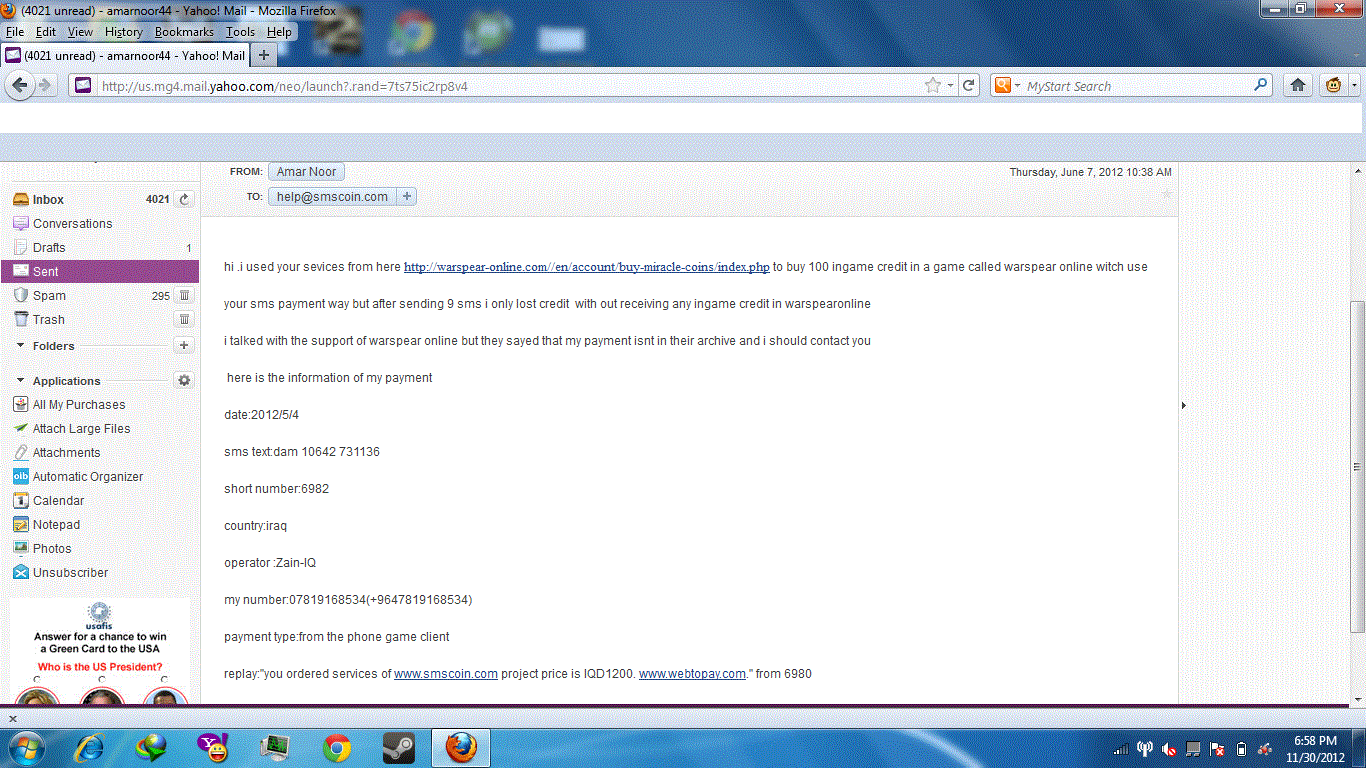Follow the www.smscoin.com link
This screenshot has height=768, width=1366.
[446, 674]
